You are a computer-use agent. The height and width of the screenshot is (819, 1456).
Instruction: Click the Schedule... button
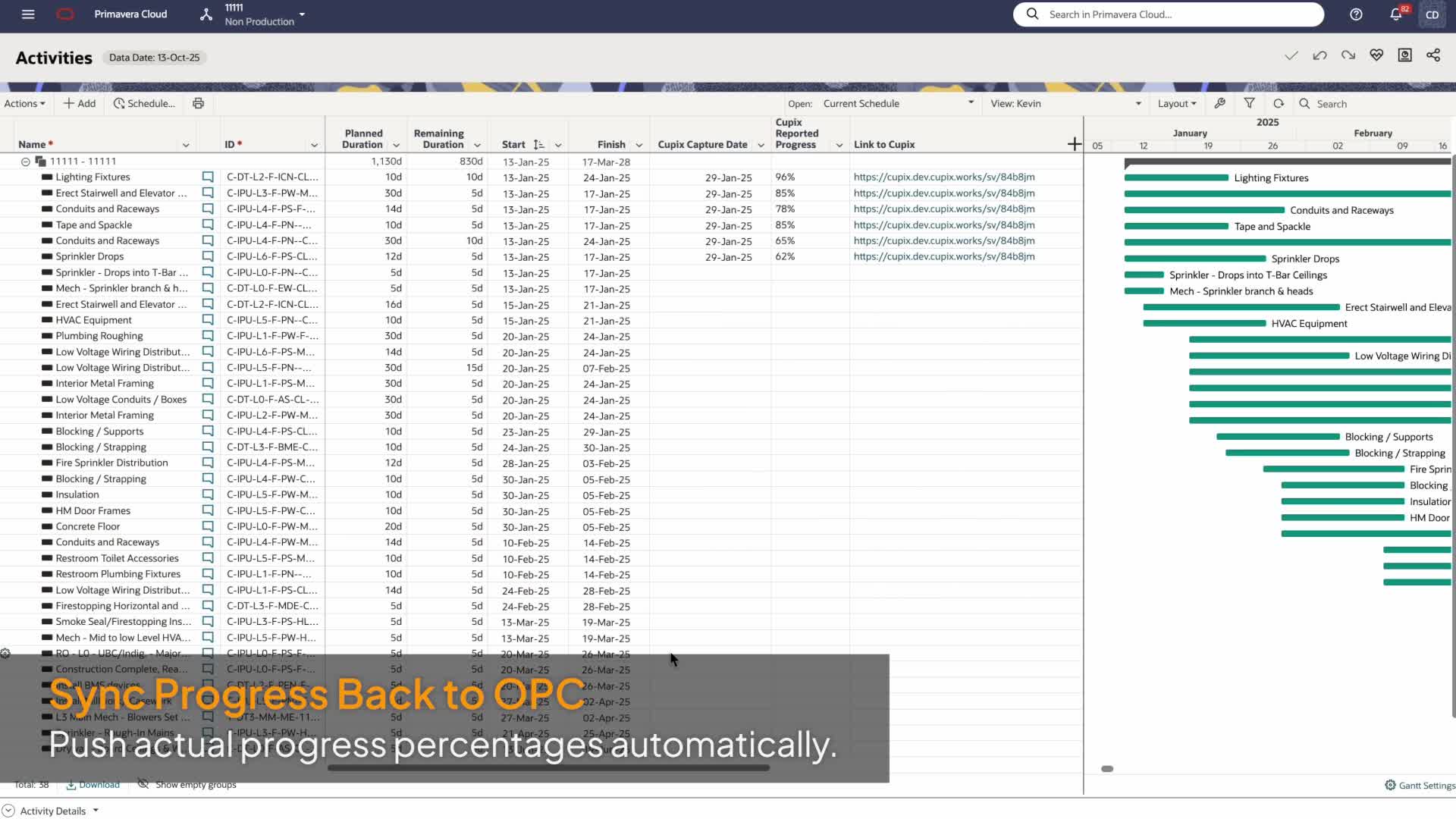point(144,104)
